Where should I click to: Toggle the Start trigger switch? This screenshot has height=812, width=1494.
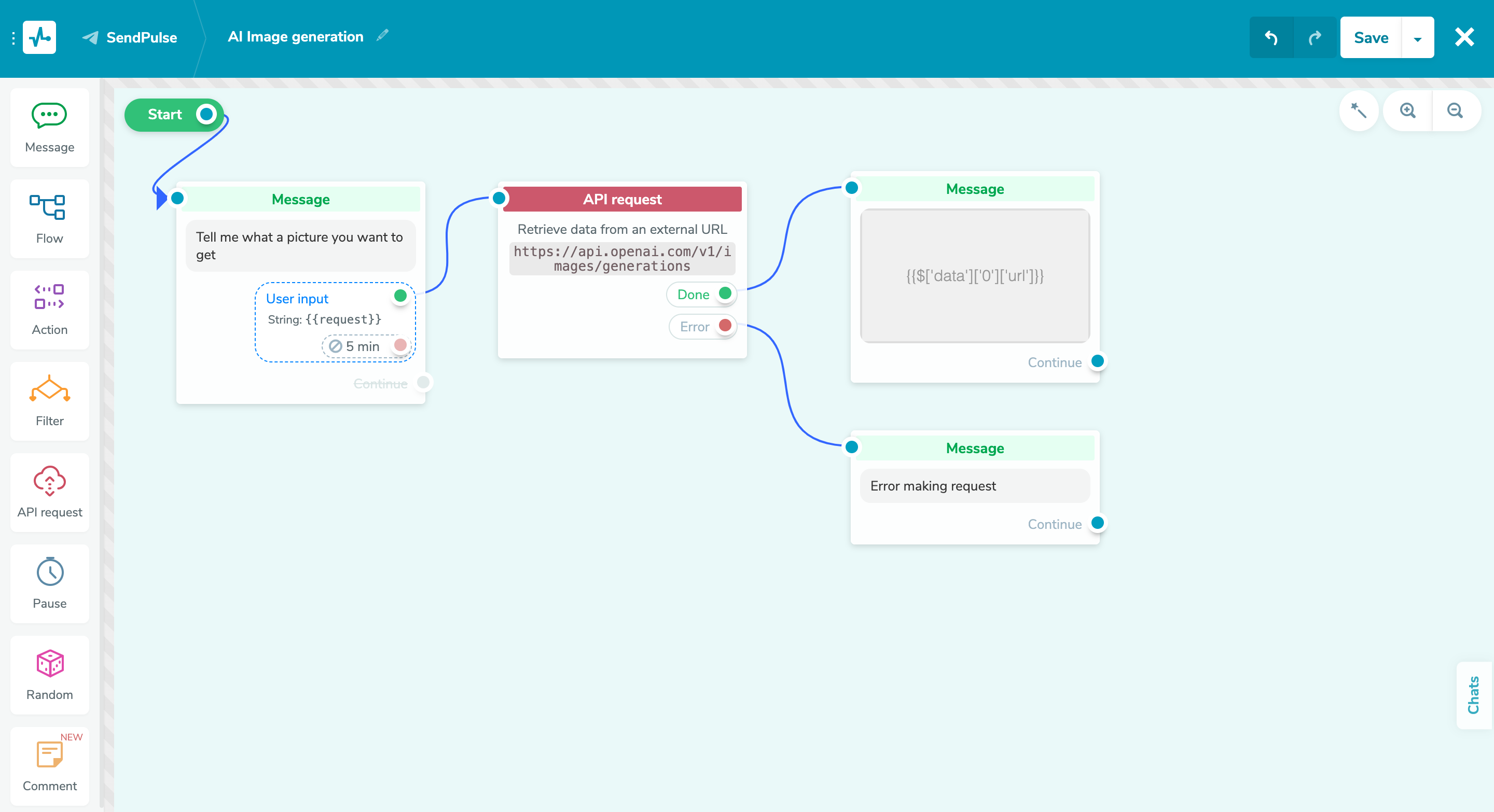[x=206, y=114]
